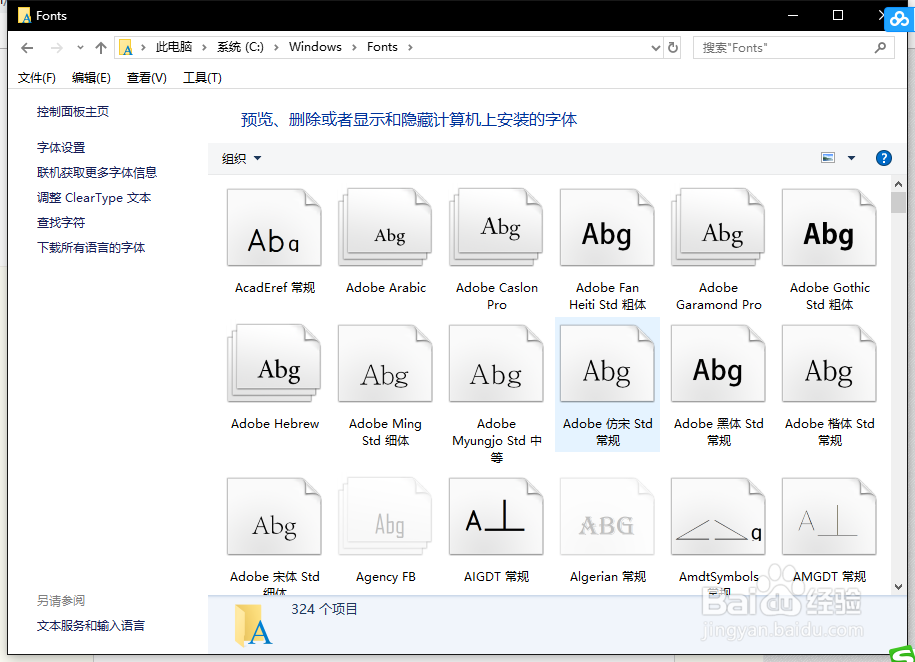Select the Adobe Arabic font family icon

click(x=385, y=228)
